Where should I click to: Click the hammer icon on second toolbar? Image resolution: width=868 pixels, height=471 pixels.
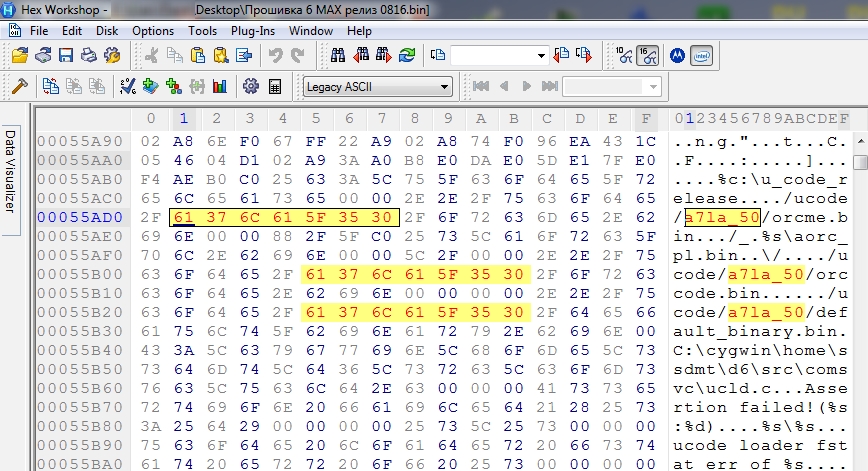(18, 86)
